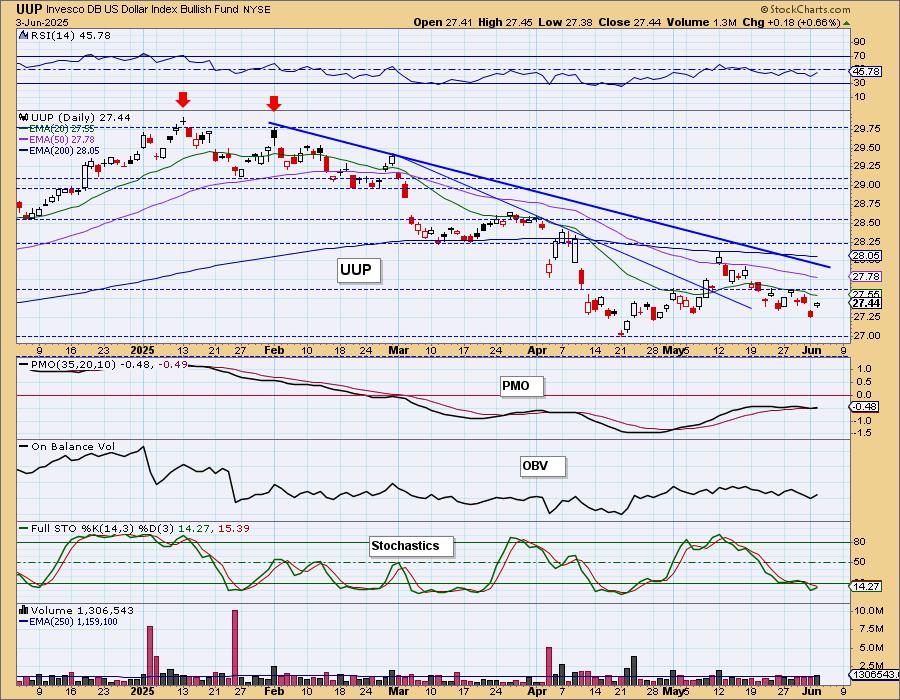Image resolution: width=900 pixels, height=700 pixels.
Task: Click the Mar label on the price chart date axis
Action: click(398, 350)
